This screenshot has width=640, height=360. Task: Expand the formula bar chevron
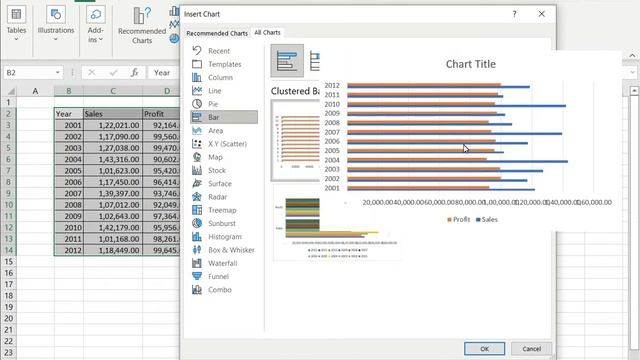pos(633,72)
